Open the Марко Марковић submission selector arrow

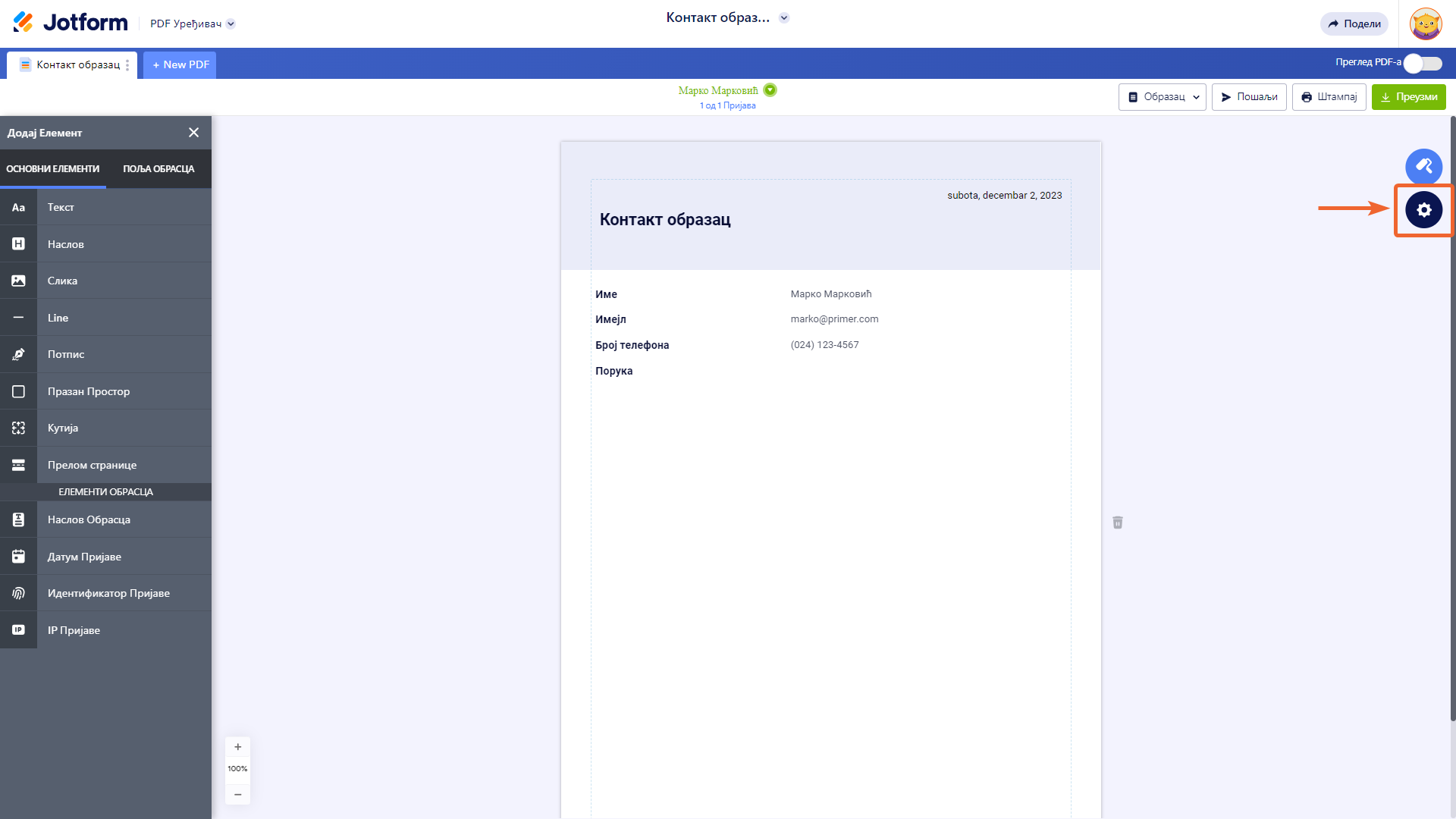point(770,90)
